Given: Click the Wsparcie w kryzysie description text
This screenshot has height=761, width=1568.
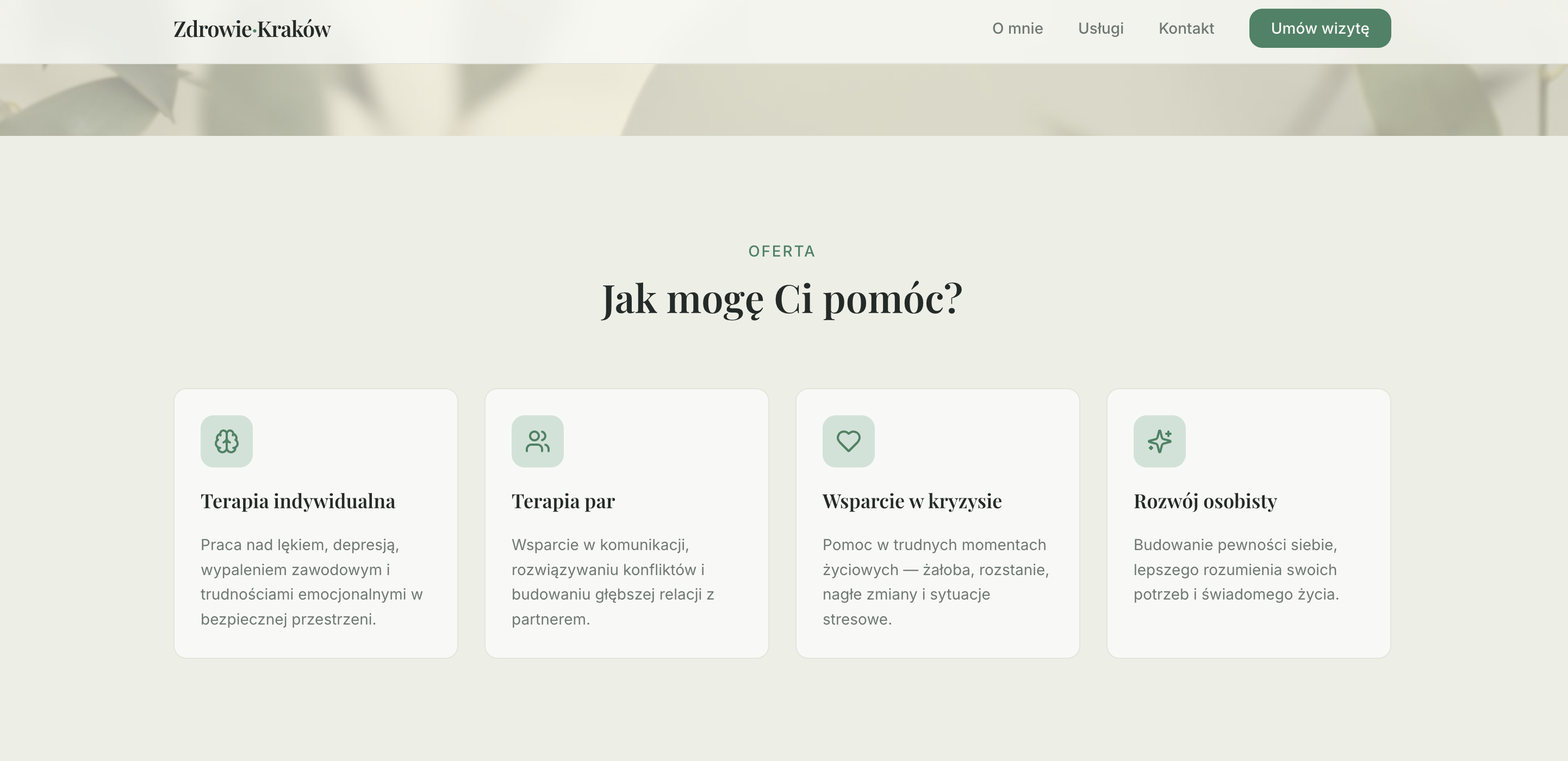Looking at the screenshot, I should [936, 582].
